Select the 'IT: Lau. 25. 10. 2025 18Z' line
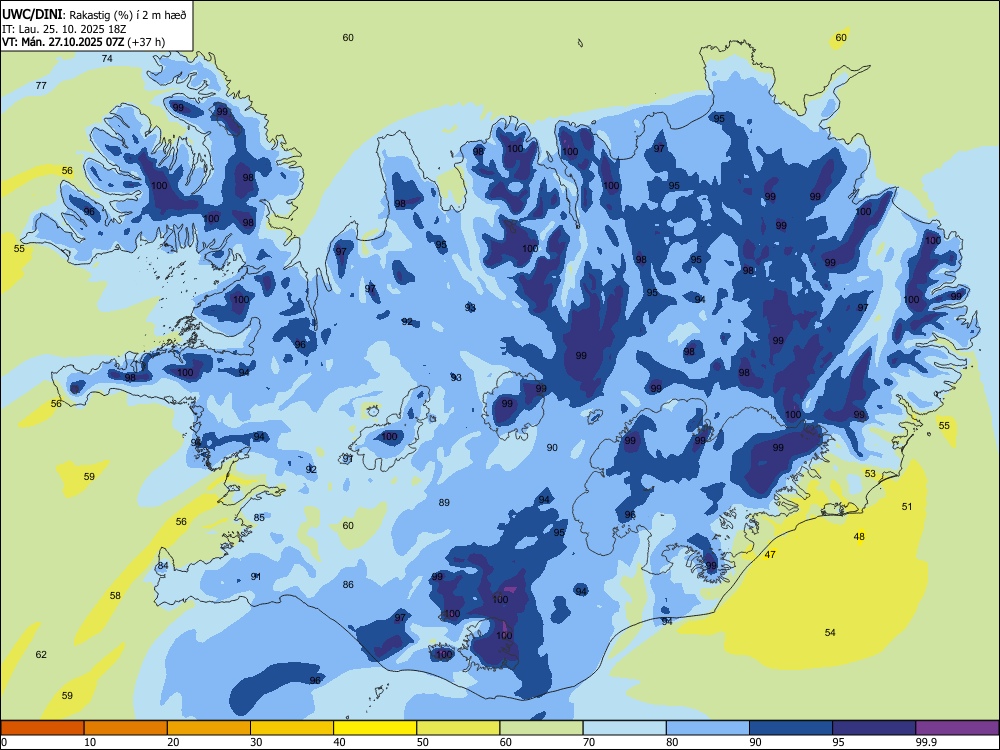The width and height of the screenshot is (1000, 750). pos(64,29)
